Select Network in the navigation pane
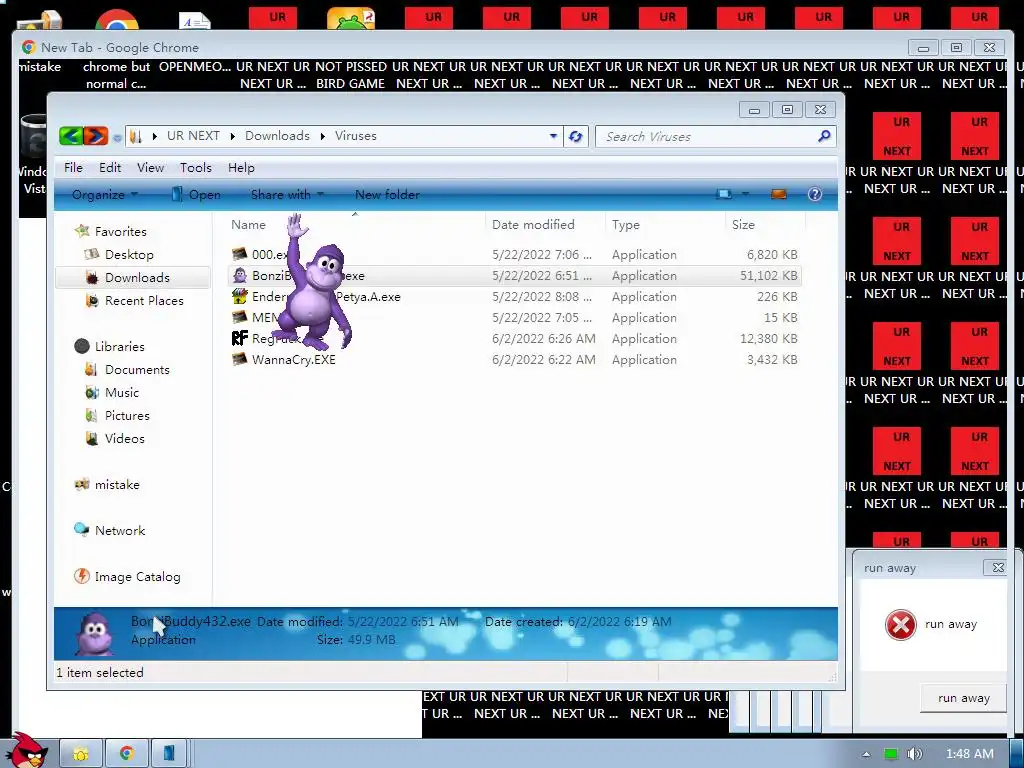Viewport: 1024px width, 768px height. (120, 530)
